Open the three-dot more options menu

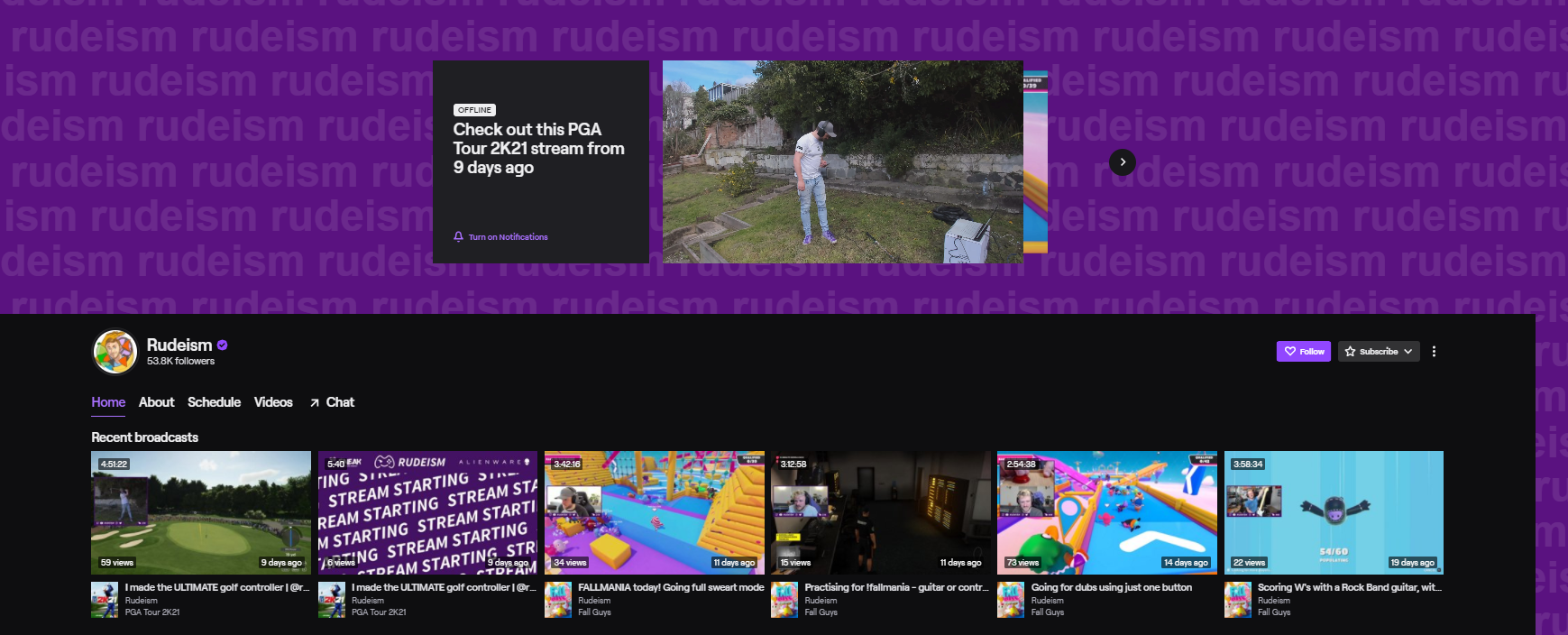1434,351
